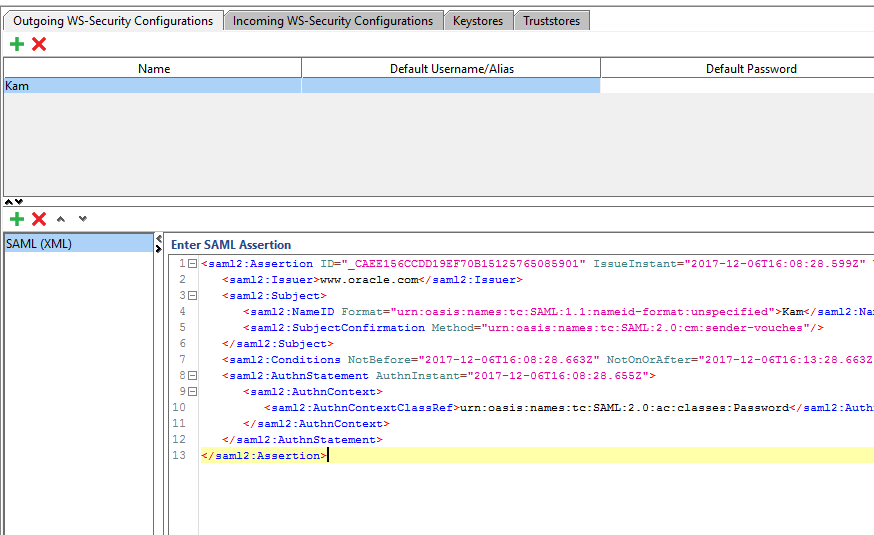This screenshot has width=874, height=535.
Task: Select the Kam configuration row
Action: pyautogui.click(x=153, y=86)
